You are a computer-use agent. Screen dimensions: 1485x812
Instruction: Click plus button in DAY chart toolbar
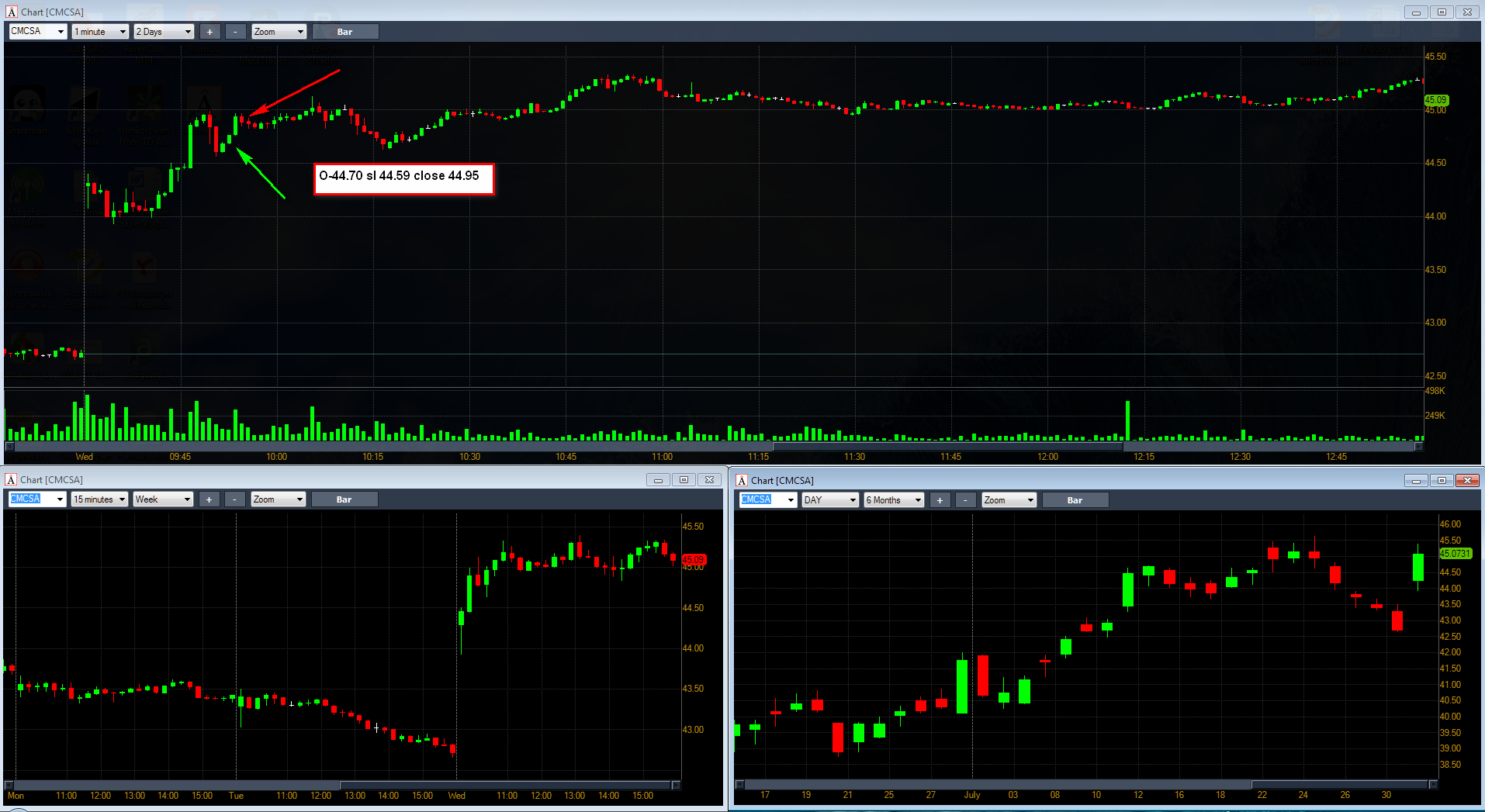(x=940, y=500)
